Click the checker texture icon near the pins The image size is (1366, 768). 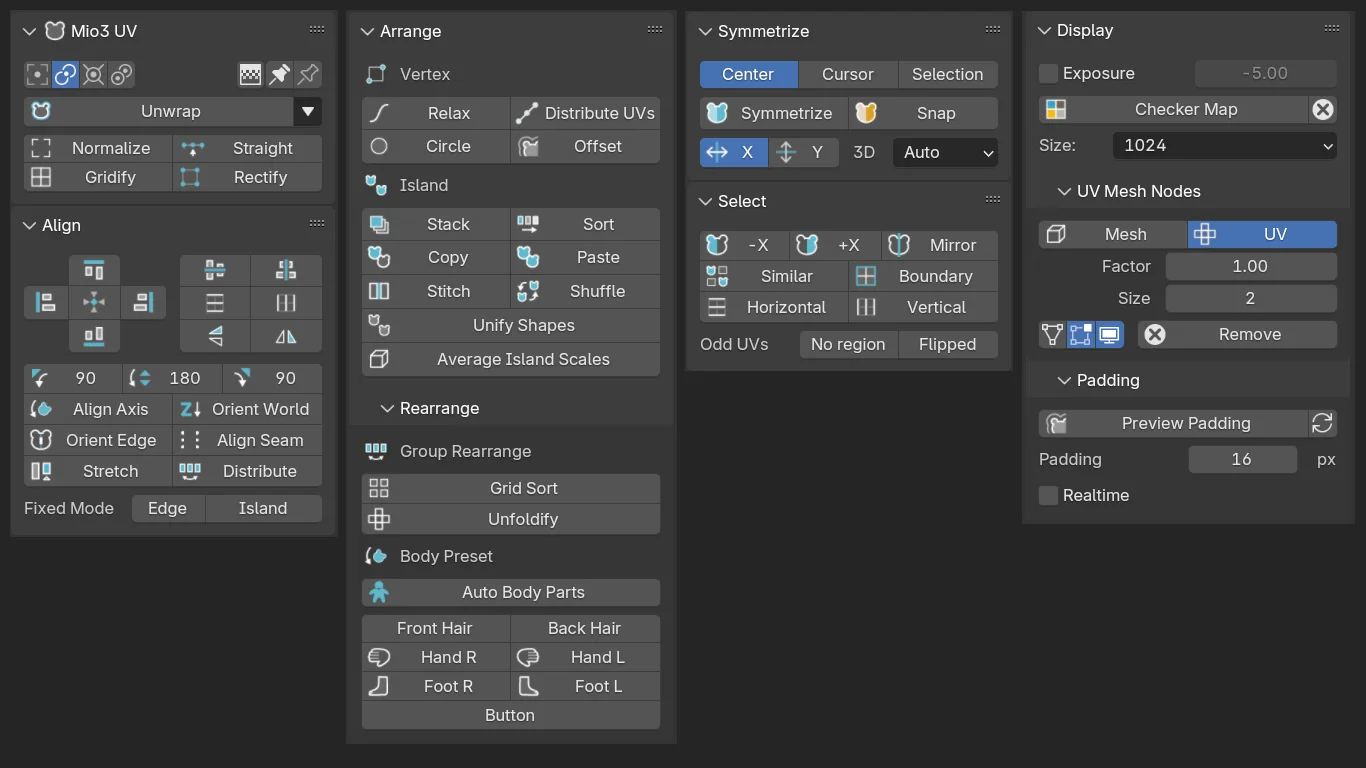click(x=248, y=74)
